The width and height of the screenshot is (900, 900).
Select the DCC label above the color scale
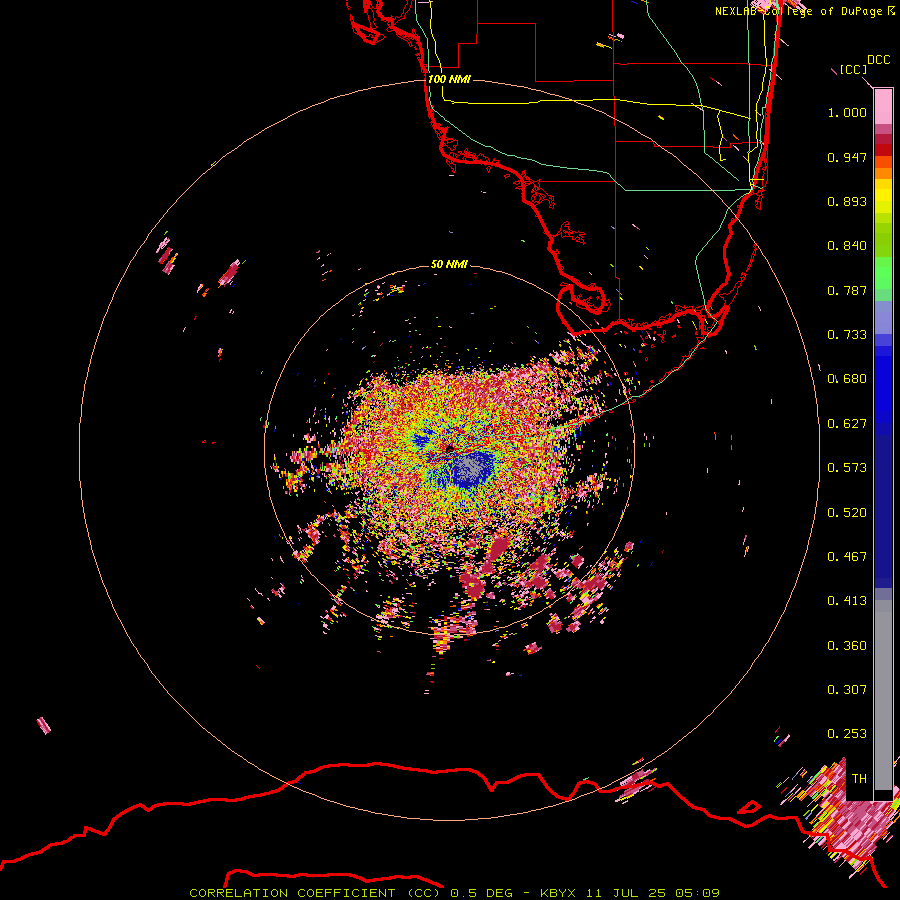tap(878, 60)
